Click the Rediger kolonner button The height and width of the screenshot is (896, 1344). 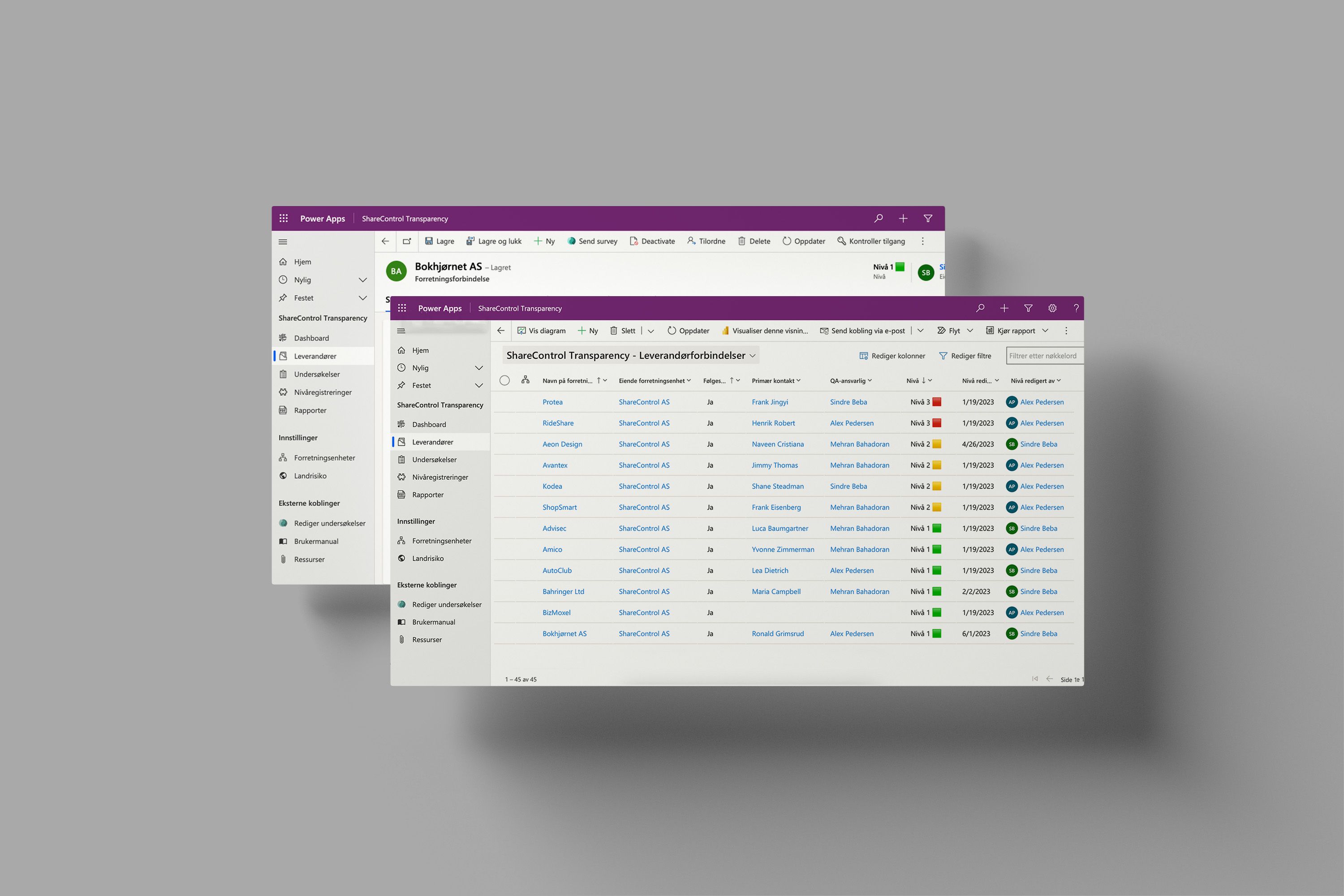point(892,355)
